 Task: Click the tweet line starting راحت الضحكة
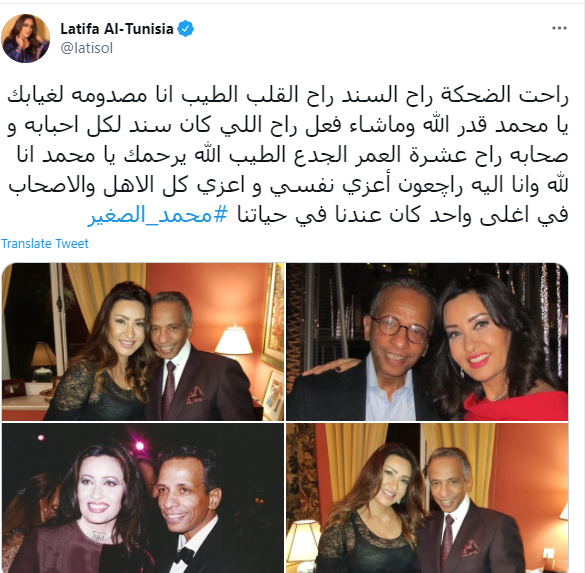(288, 96)
